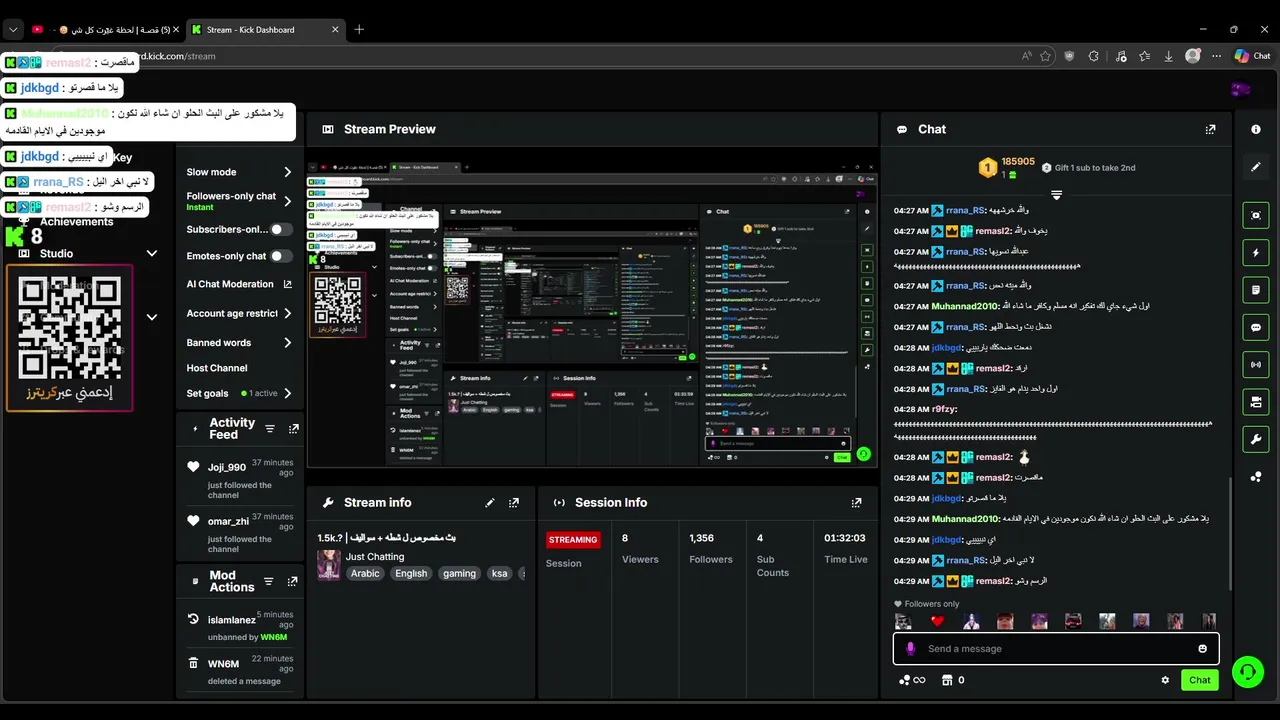Open Just Chatting category link
Screen dimensions: 1280x720
click(375, 557)
